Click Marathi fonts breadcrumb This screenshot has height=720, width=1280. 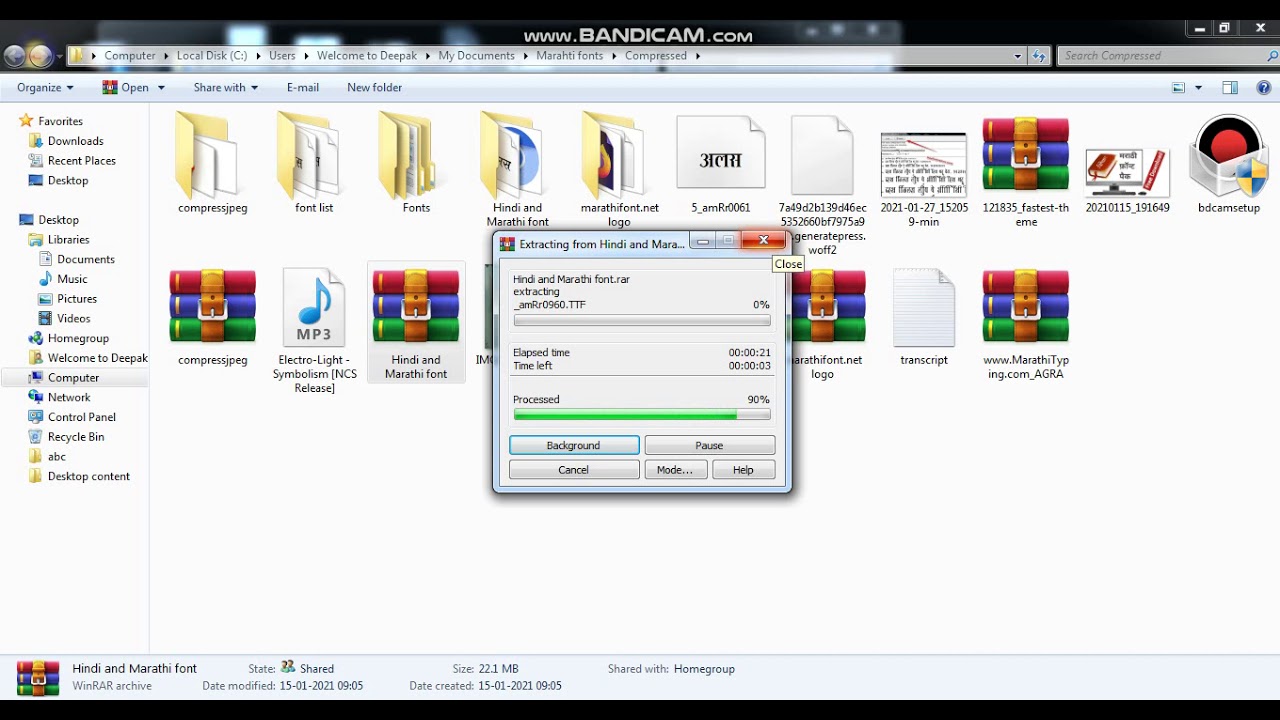pyautogui.click(x=570, y=56)
